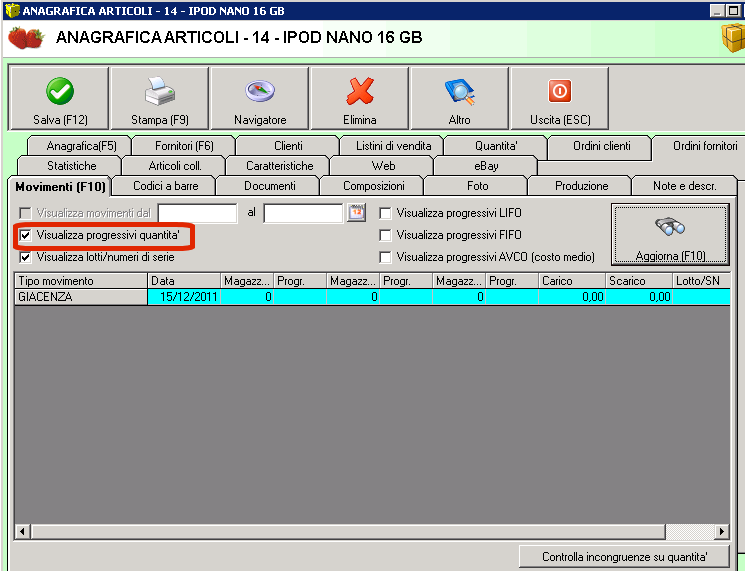Click the Scarico cell in the GIACENZA row
The height and width of the screenshot is (571, 745).
(x=639, y=297)
